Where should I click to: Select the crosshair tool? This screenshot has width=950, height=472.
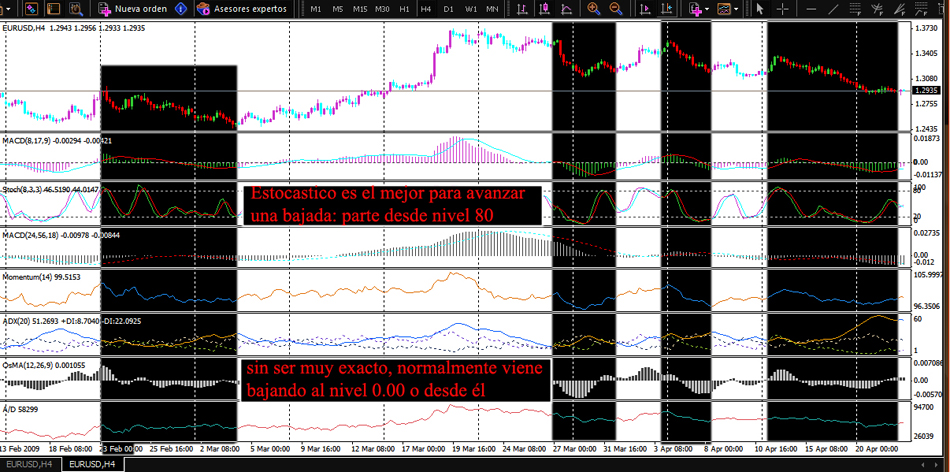[781, 8]
